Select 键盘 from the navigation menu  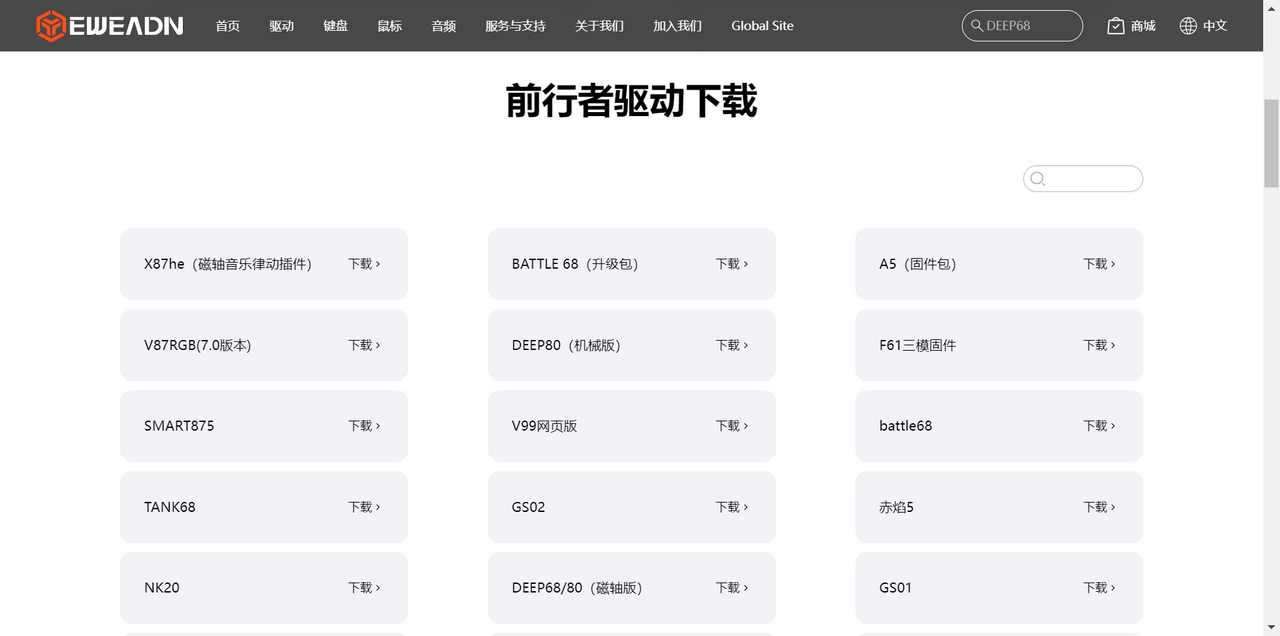coord(335,26)
